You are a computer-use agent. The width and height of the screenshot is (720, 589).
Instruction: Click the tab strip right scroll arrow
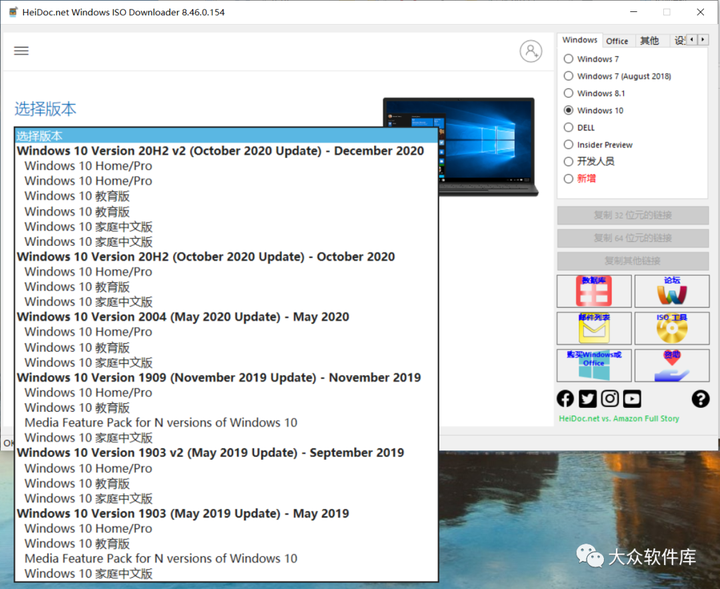pyautogui.click(x=703, y=40)
